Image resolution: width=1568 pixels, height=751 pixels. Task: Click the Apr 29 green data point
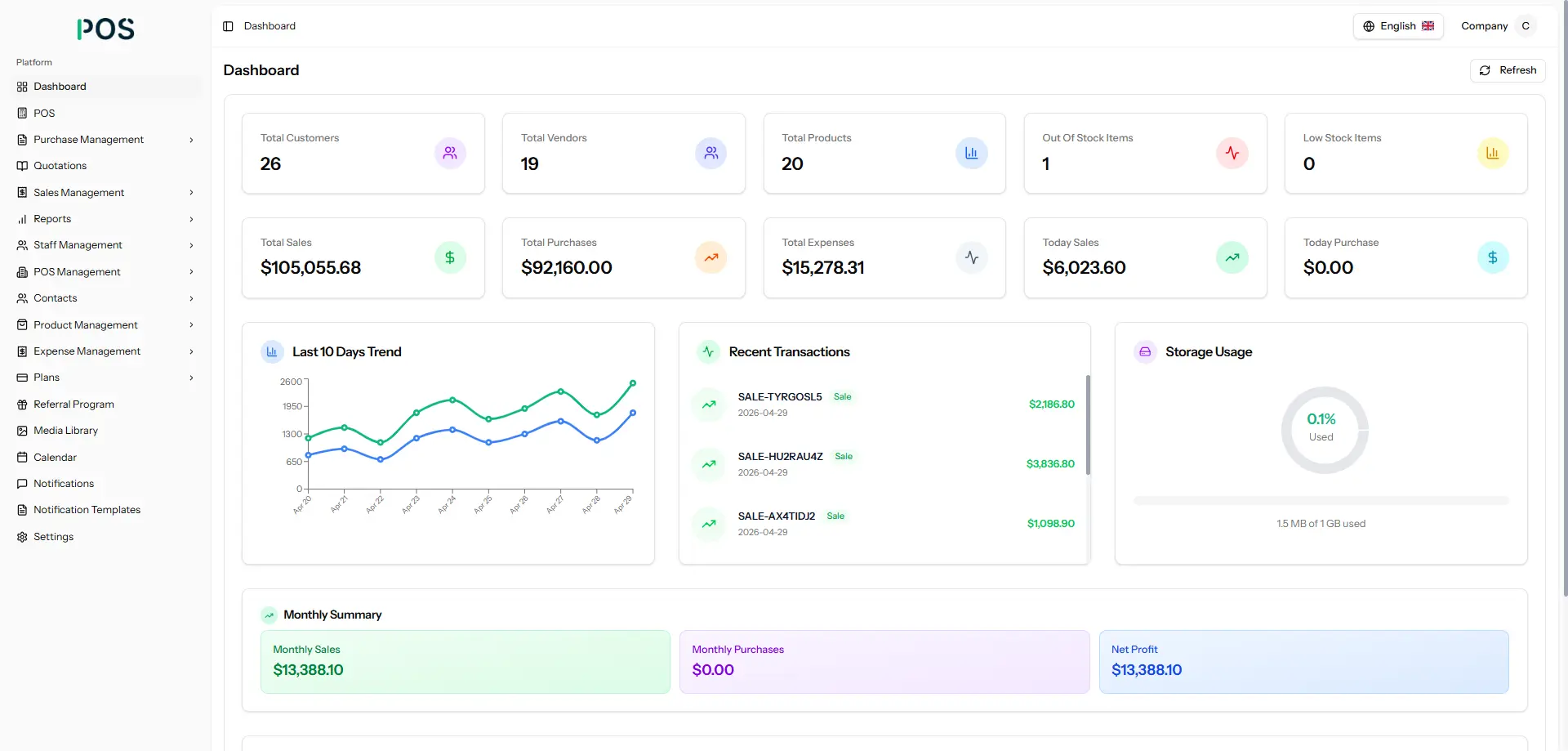pyautogui.click(x=633, y=383)
